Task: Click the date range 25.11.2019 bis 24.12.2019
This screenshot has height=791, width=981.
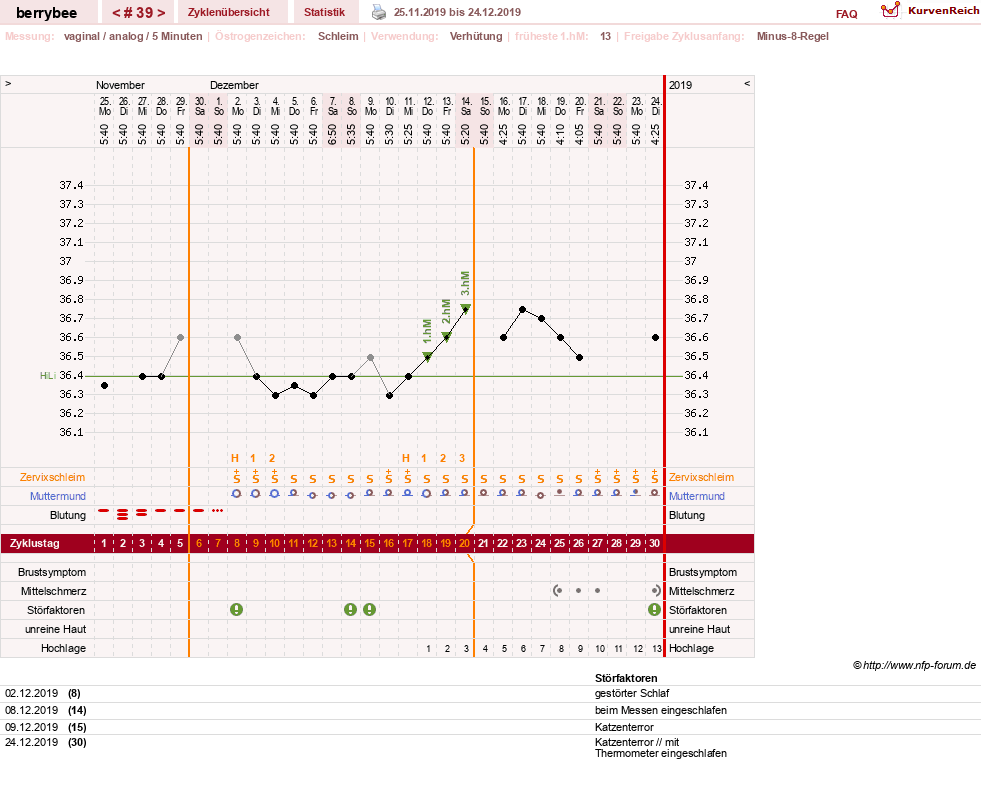Action: click(x=457, y=12)
